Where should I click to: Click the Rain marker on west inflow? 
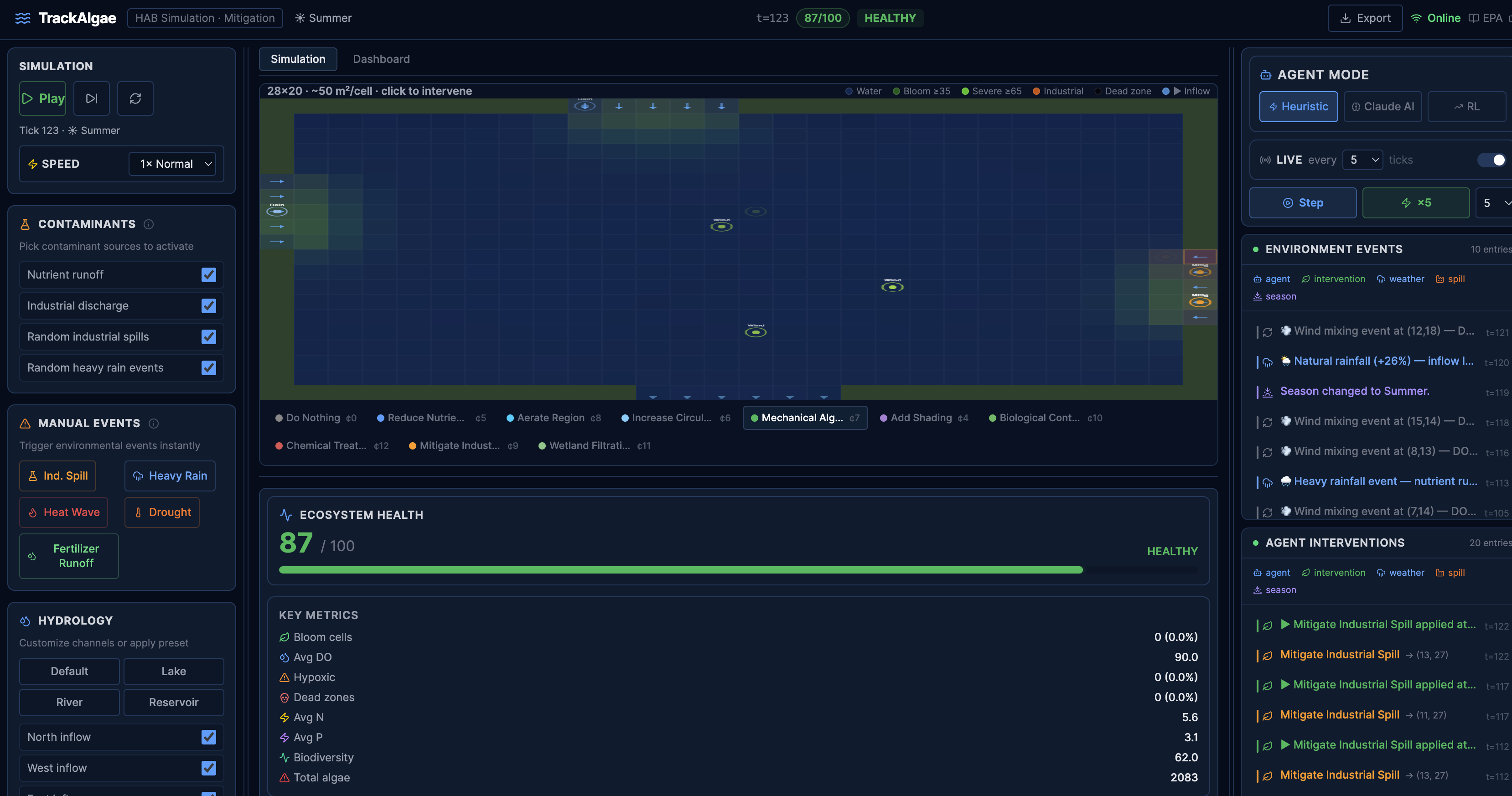tap(277, 212)
